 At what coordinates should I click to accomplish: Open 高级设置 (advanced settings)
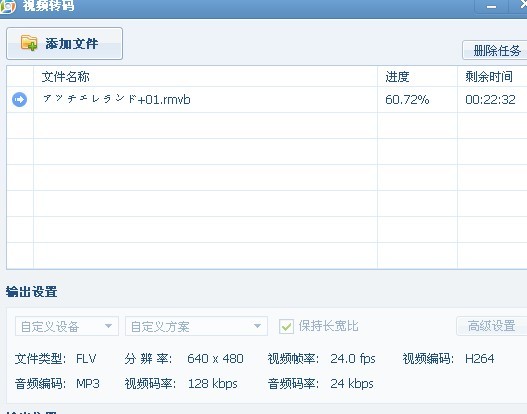point(491,326)
